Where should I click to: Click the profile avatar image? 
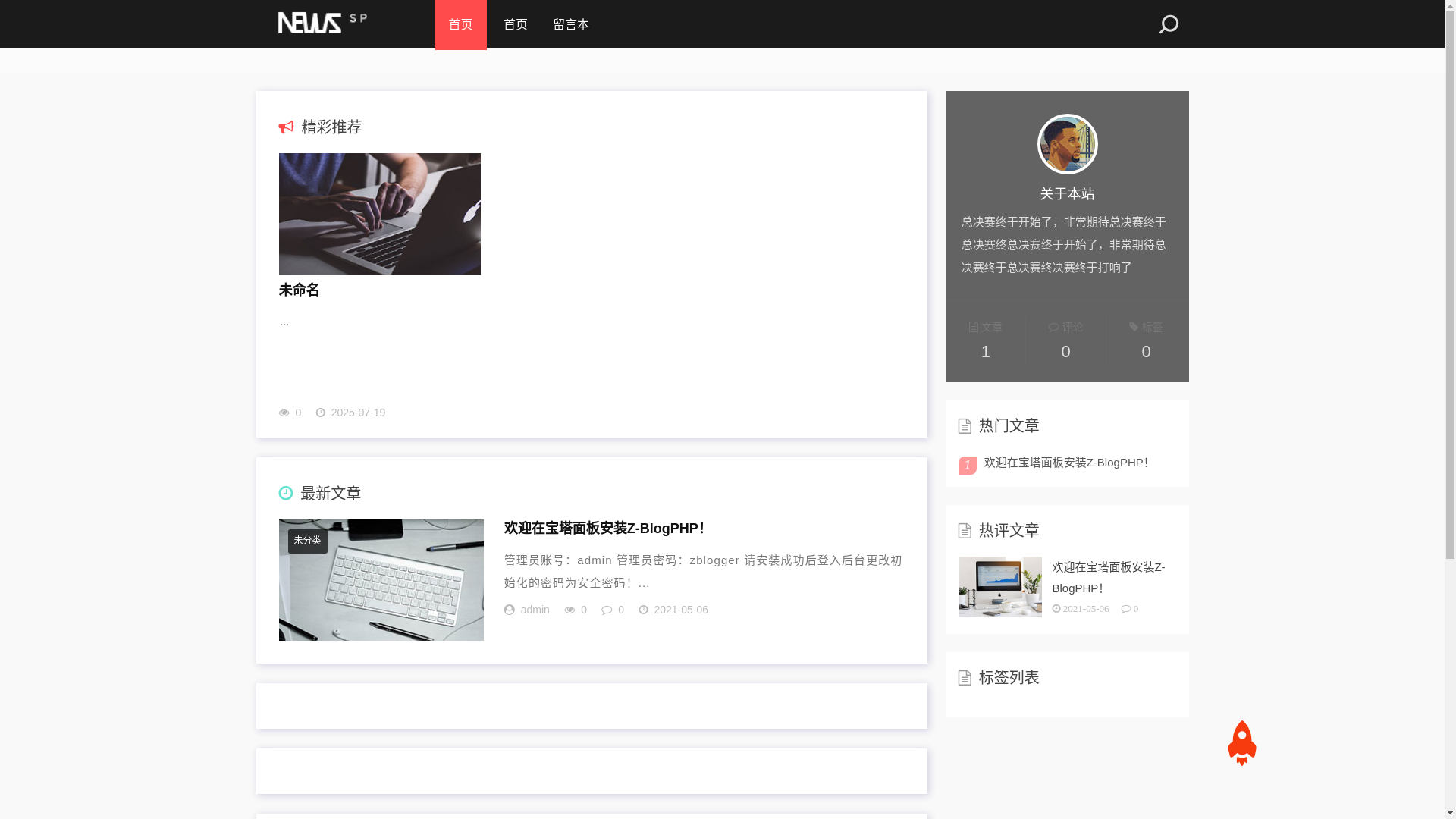point(1068,144)
